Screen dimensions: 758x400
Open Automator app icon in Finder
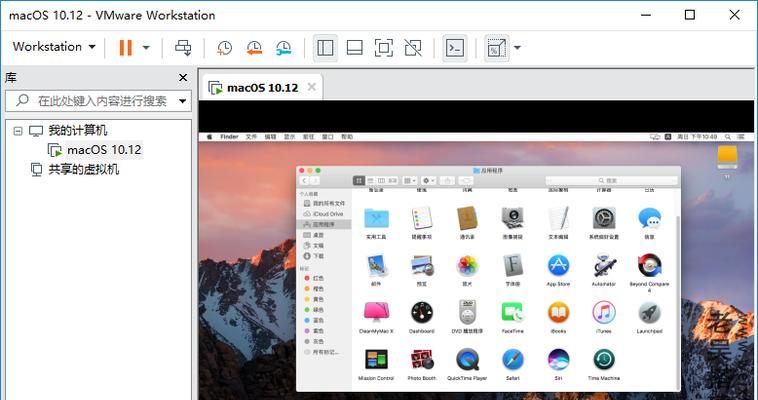[x=604, y=266]
